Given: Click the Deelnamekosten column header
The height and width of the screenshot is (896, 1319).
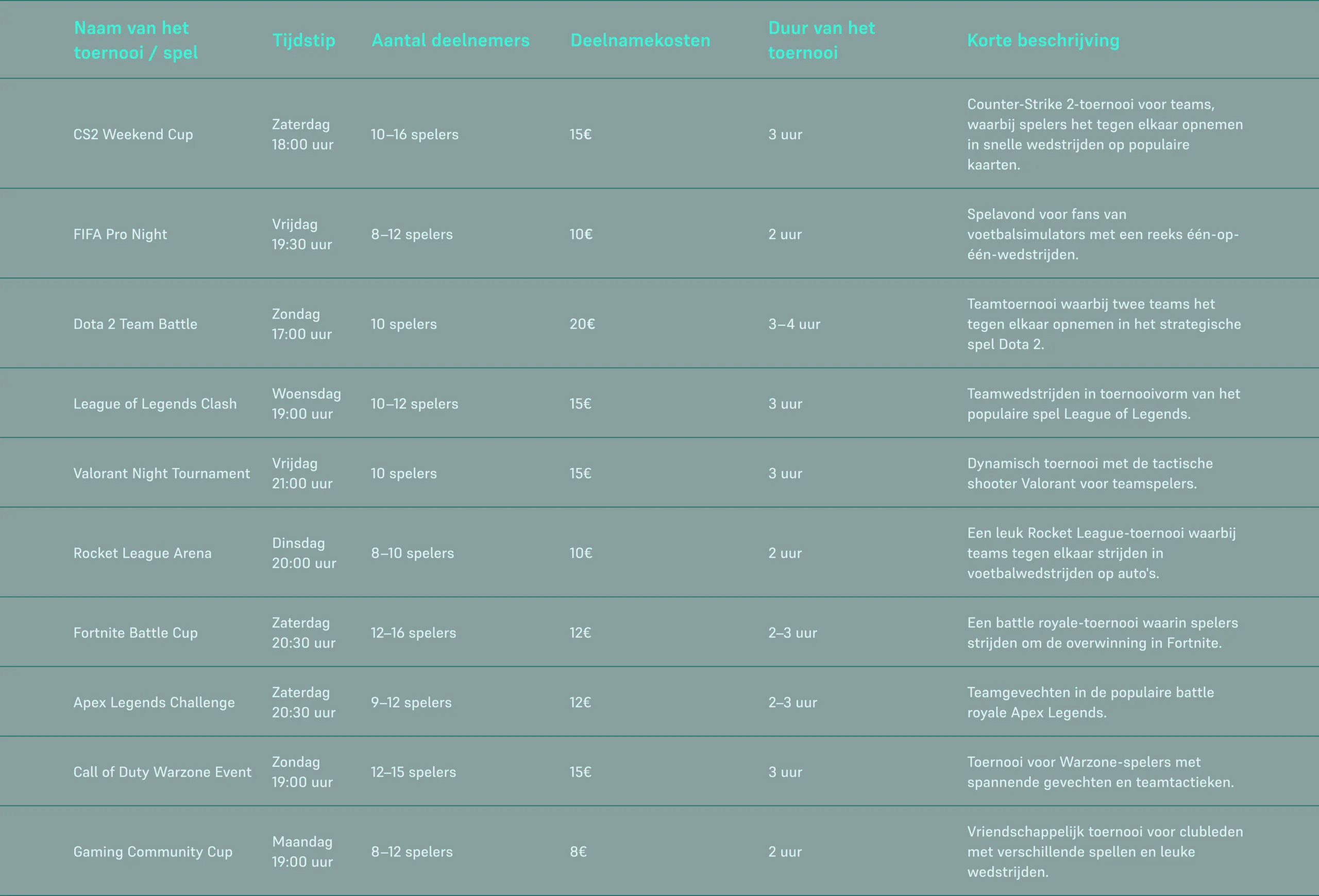Looking at the screenshot, I should [639, 40].
